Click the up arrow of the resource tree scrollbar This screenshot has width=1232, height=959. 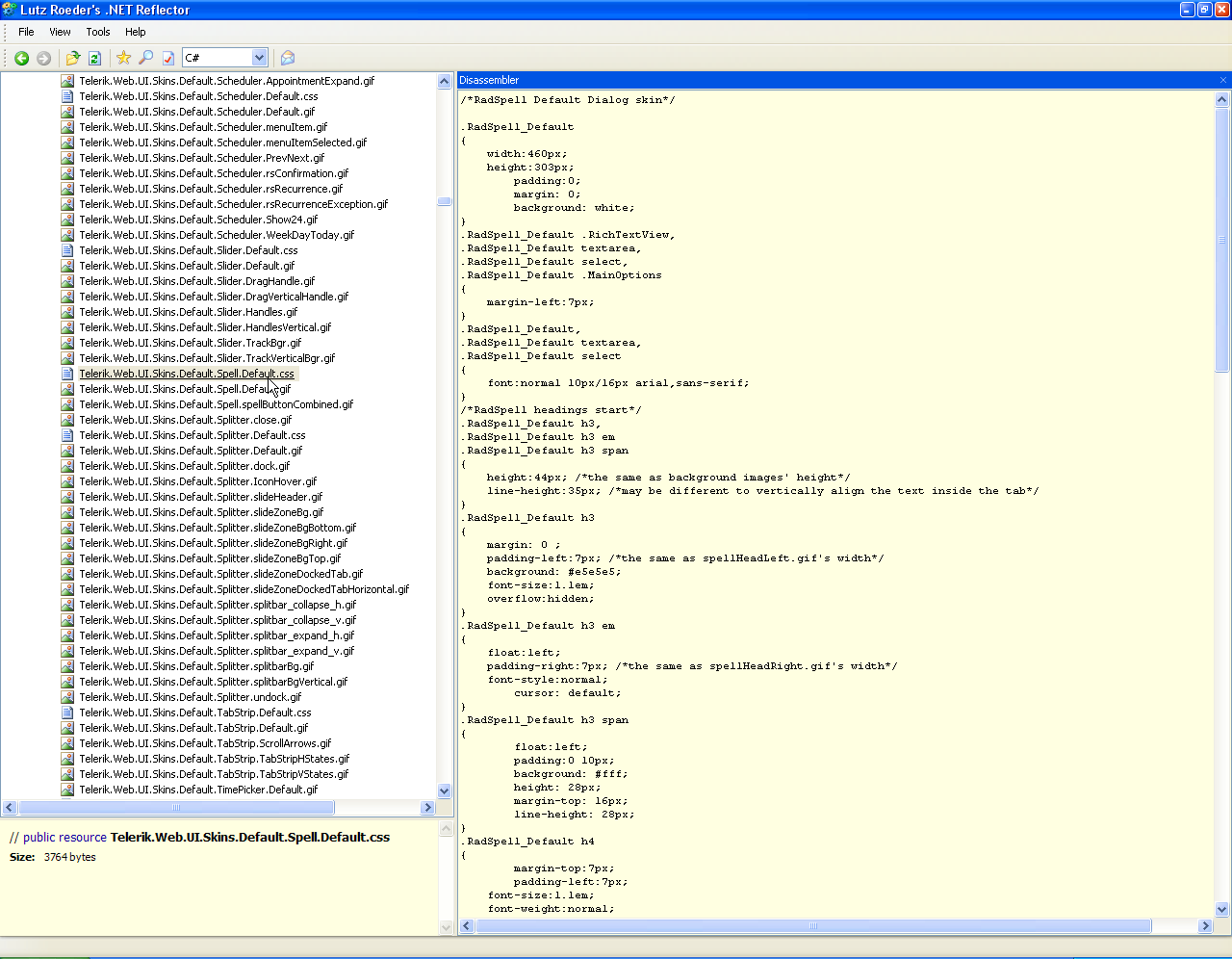click(445, 82)
